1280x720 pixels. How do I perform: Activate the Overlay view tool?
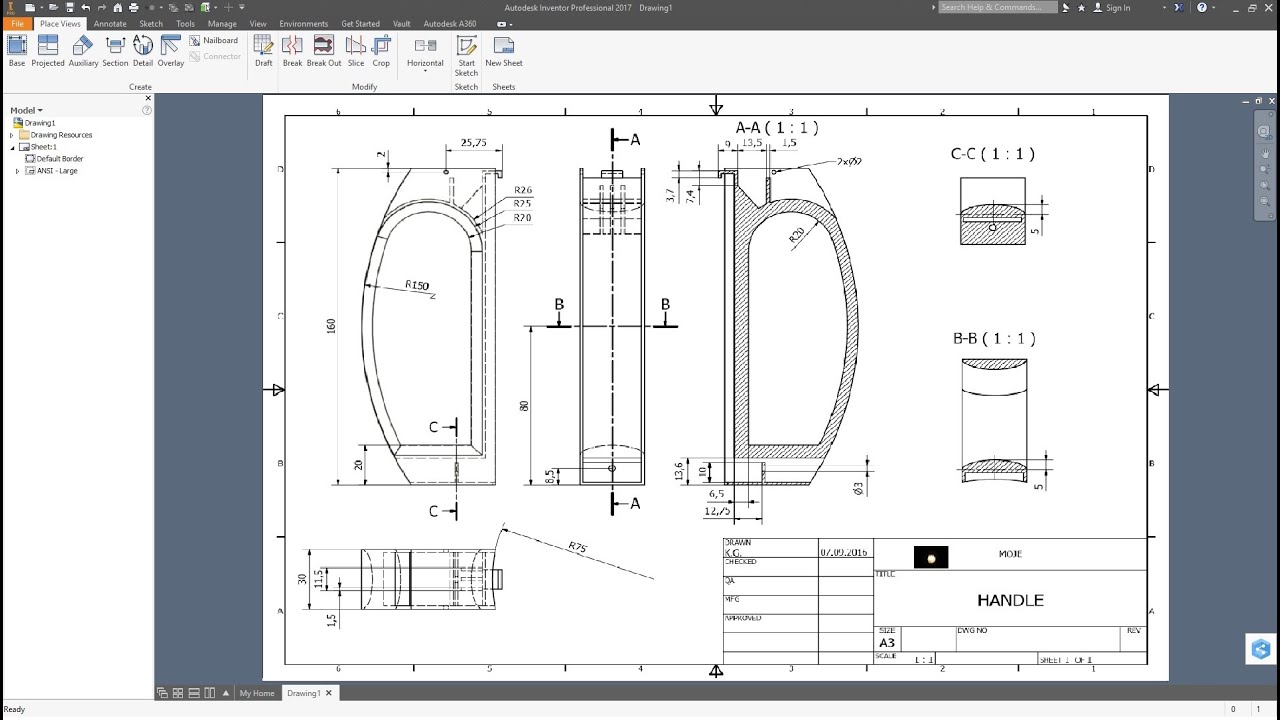coord(170,50)
